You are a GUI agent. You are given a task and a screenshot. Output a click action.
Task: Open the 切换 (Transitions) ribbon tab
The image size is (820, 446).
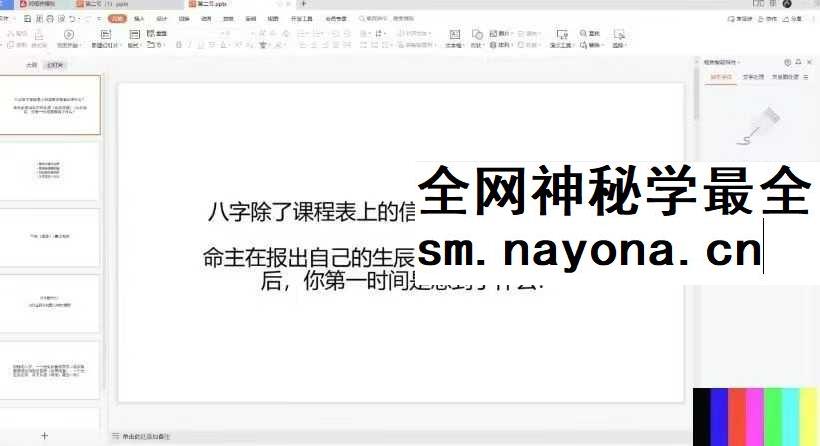184,19
